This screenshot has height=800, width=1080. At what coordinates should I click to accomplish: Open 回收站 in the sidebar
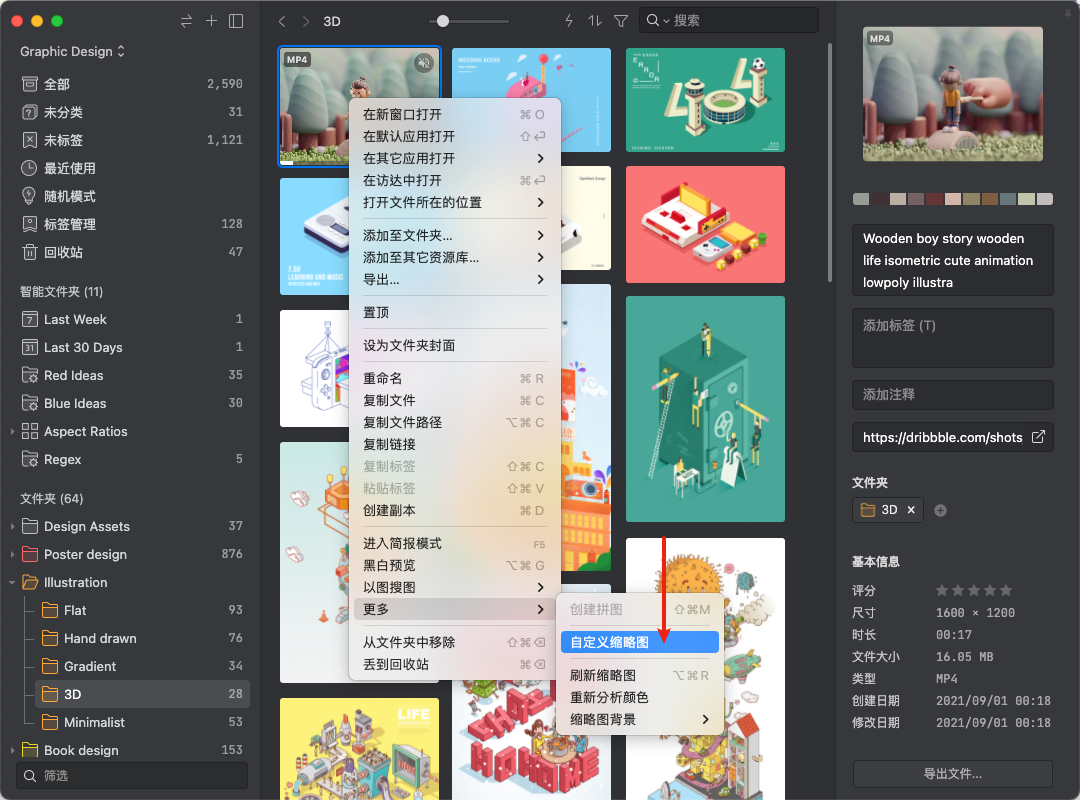coord(70,251)
